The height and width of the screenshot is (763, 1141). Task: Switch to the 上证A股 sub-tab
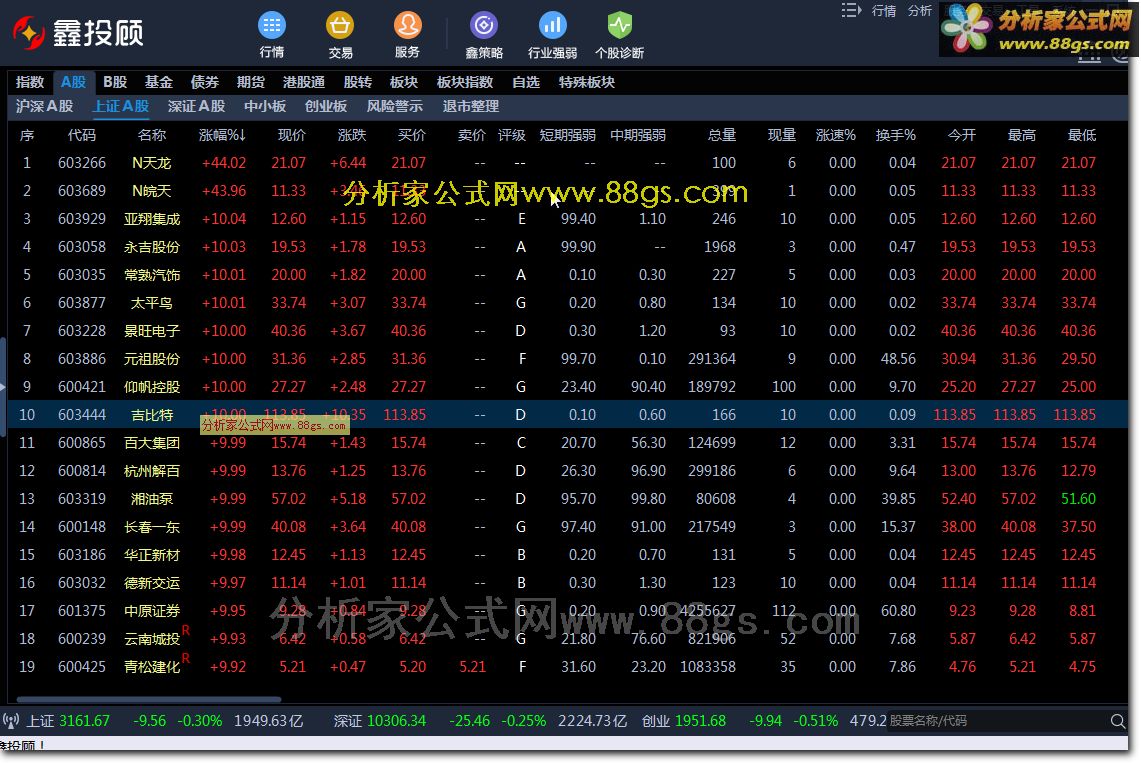pos(121,106)
